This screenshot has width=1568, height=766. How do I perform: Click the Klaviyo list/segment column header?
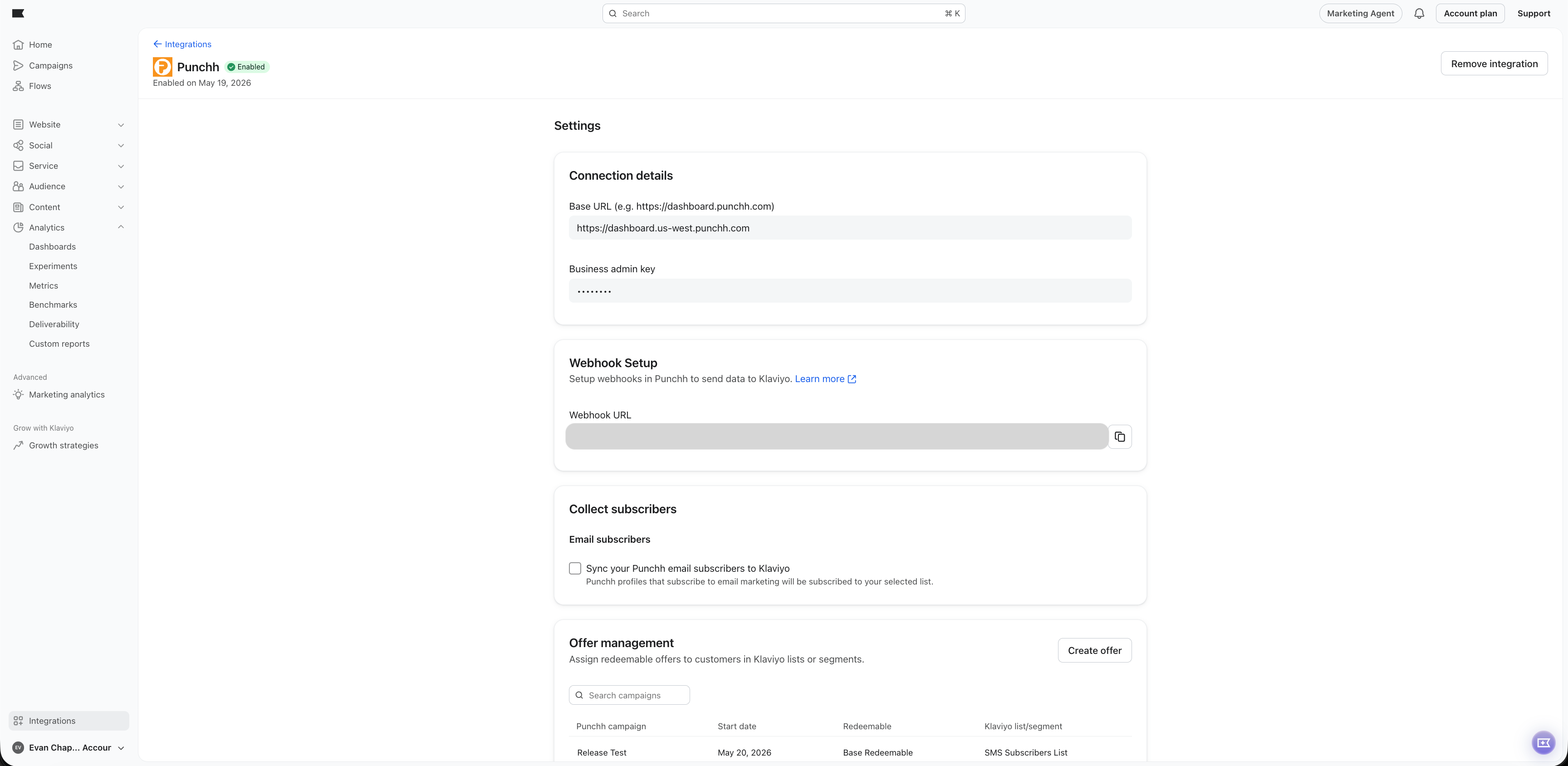point(1023,726)
